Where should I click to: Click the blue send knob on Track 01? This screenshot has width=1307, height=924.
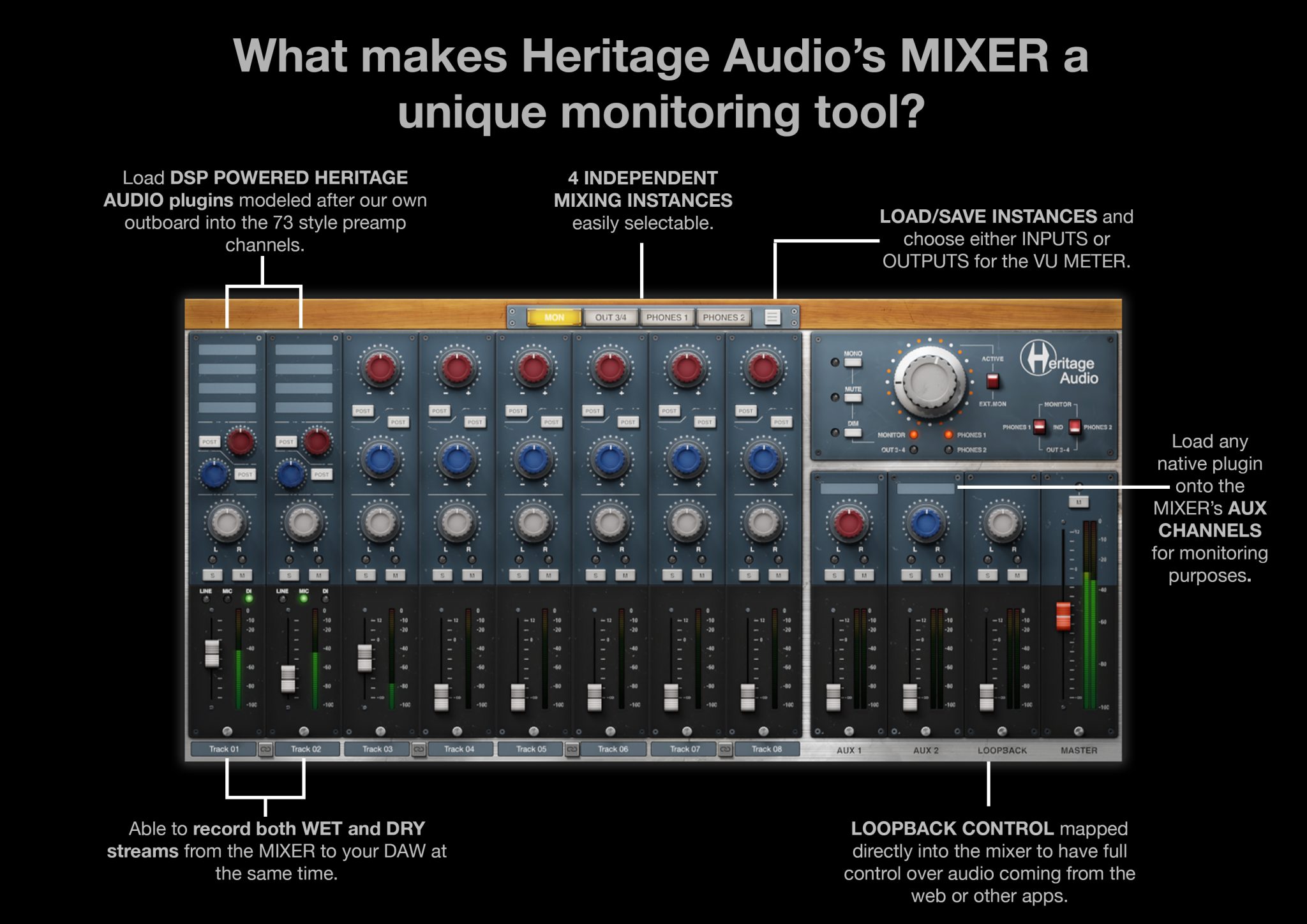click(214, 473)
